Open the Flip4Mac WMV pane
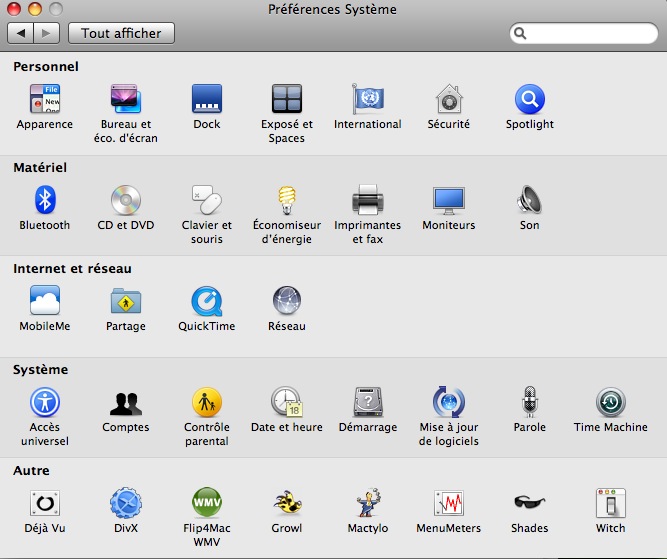Image resolution: width=667 pixels, height=559 pixels. [207, 504]
